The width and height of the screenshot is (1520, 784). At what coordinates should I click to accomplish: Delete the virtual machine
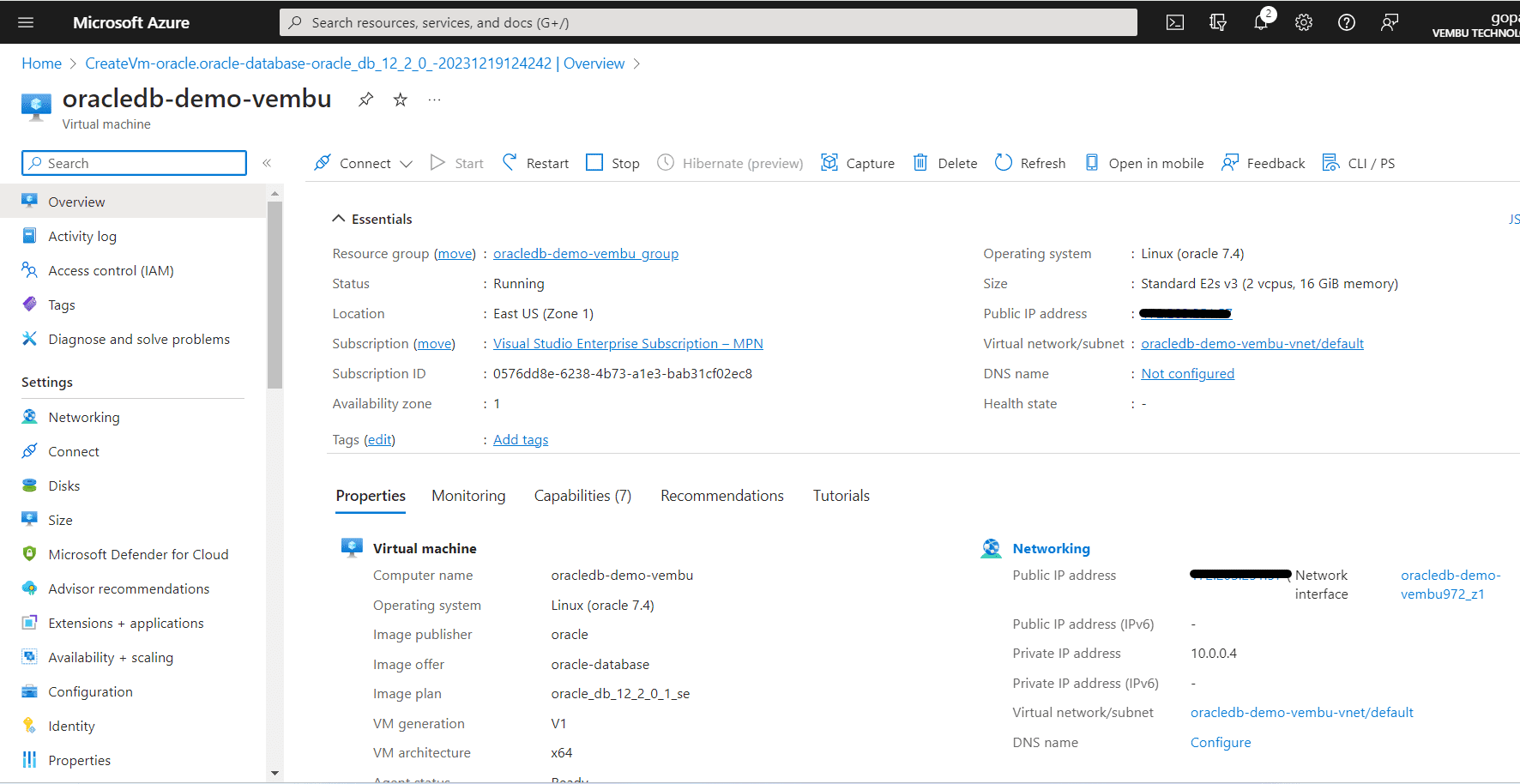pyautogui.click(x=944, y=163)
